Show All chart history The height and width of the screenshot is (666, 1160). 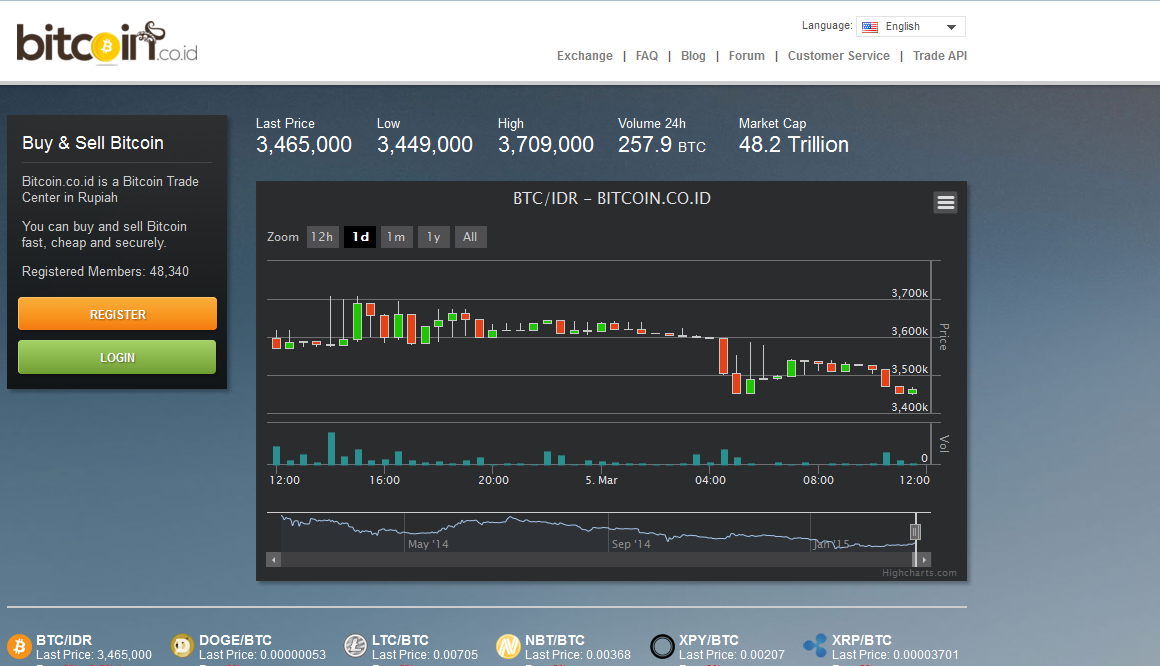pos(471,237)
